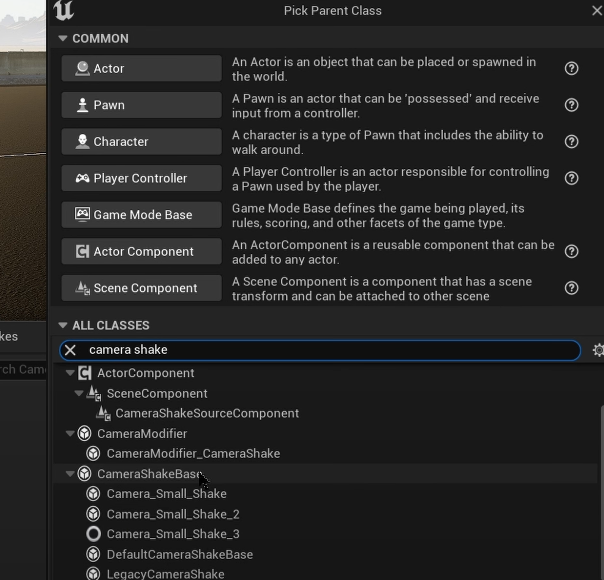
Task: Click the help icon next to Actor
Action: point(572,69)
